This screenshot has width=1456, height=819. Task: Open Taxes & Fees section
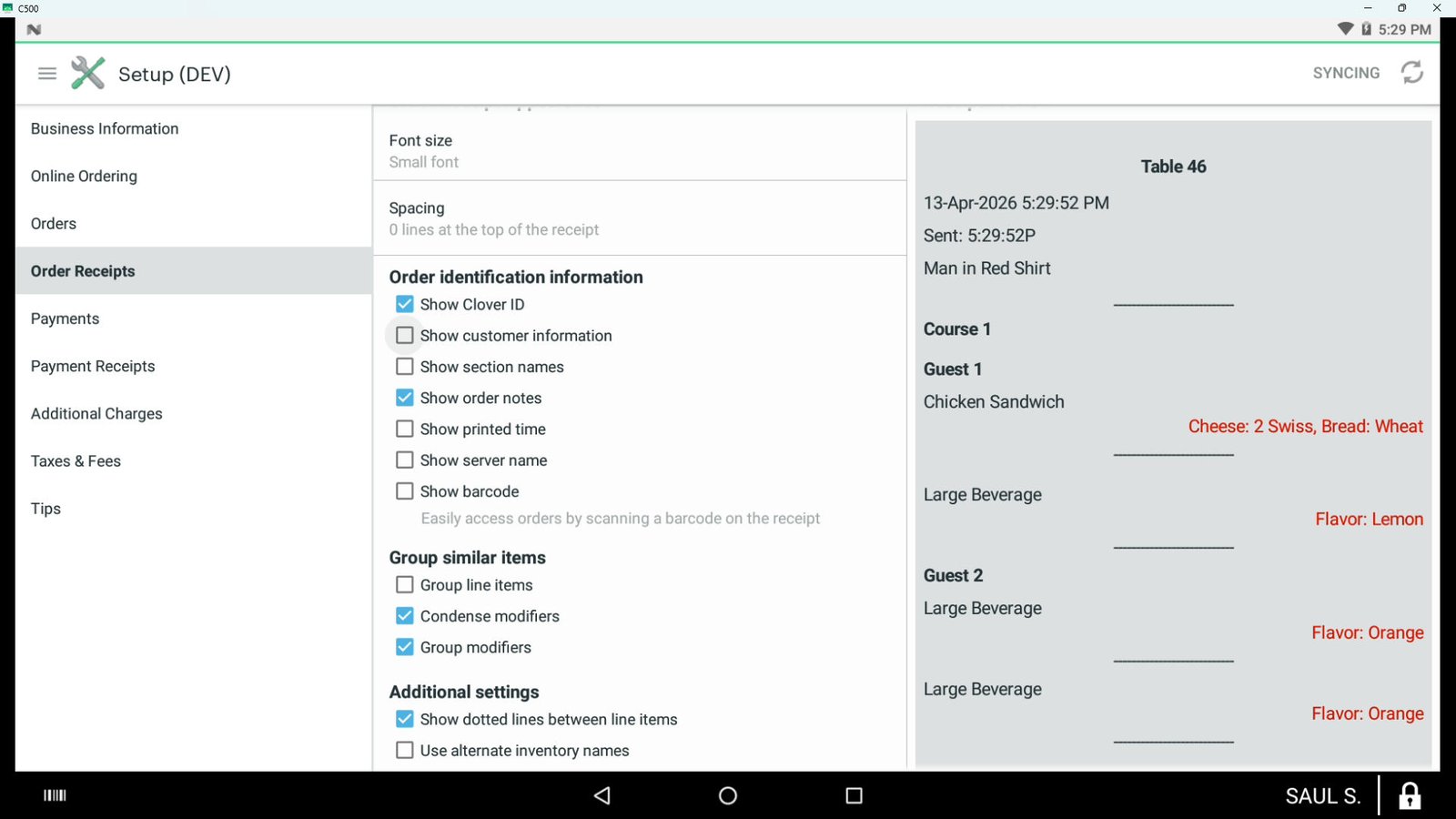point(194,460)
